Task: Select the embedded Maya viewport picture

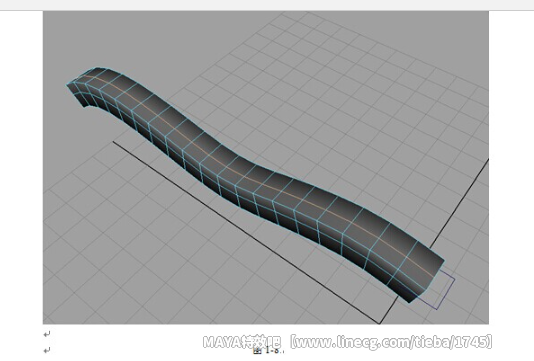Action: click(x=266, y=167)
